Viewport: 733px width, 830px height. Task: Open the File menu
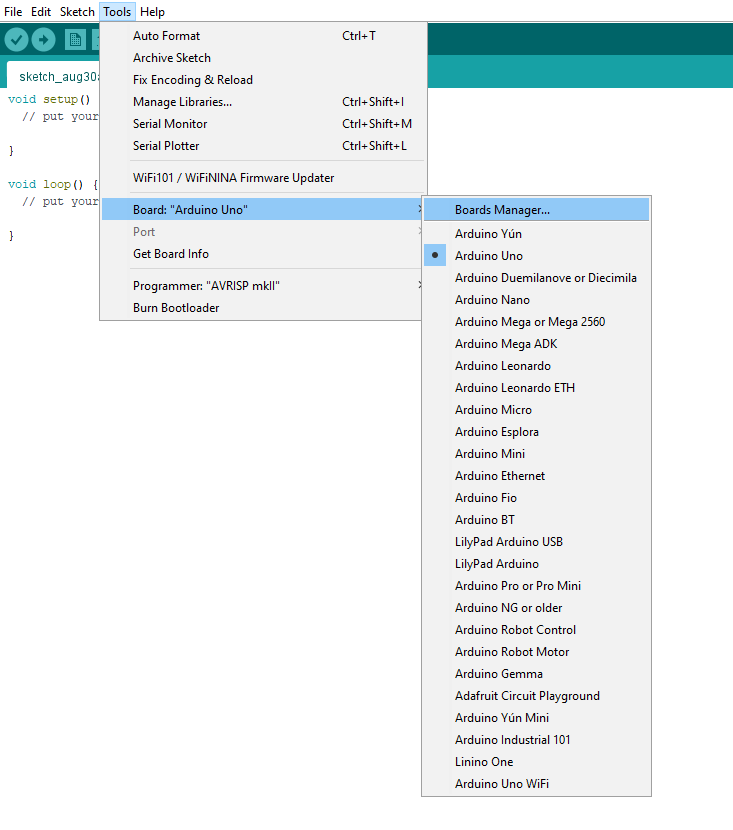tap(13, 12)
